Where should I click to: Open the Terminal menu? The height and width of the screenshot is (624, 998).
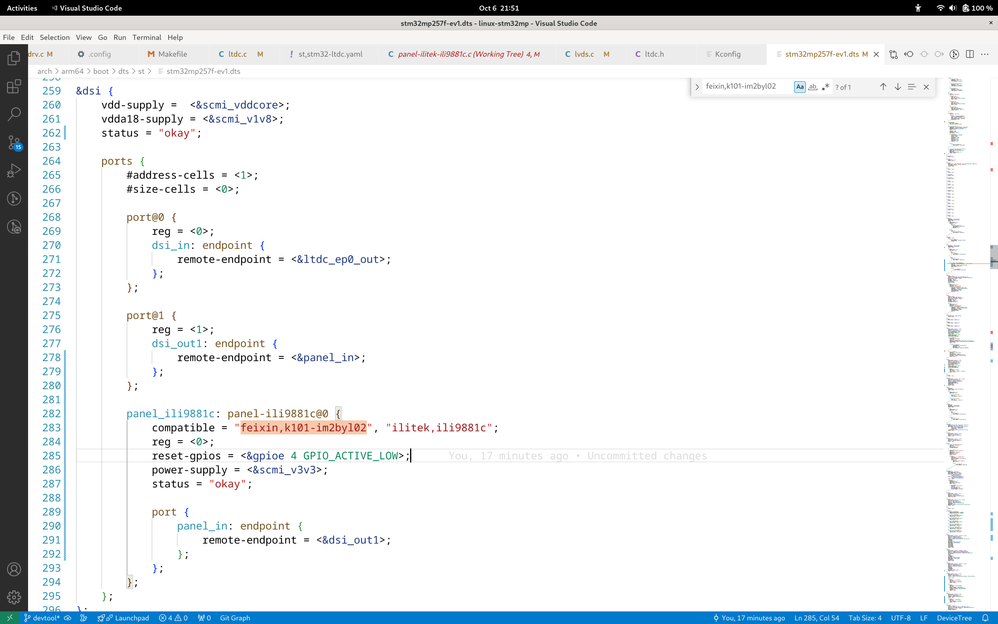point(146,37)
